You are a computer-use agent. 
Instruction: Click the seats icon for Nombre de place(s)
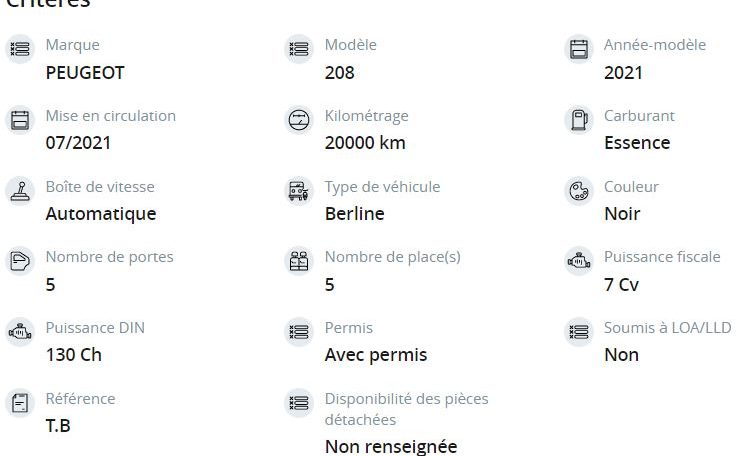point(299,261)
